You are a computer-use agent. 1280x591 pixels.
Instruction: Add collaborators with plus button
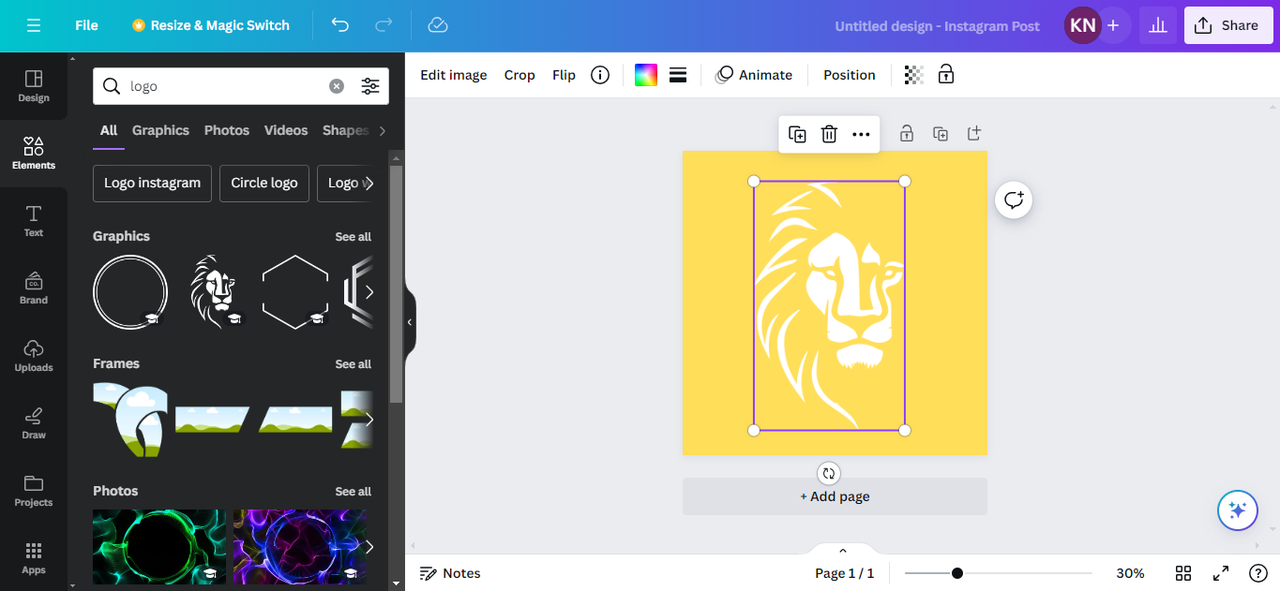pos(1113,25)
